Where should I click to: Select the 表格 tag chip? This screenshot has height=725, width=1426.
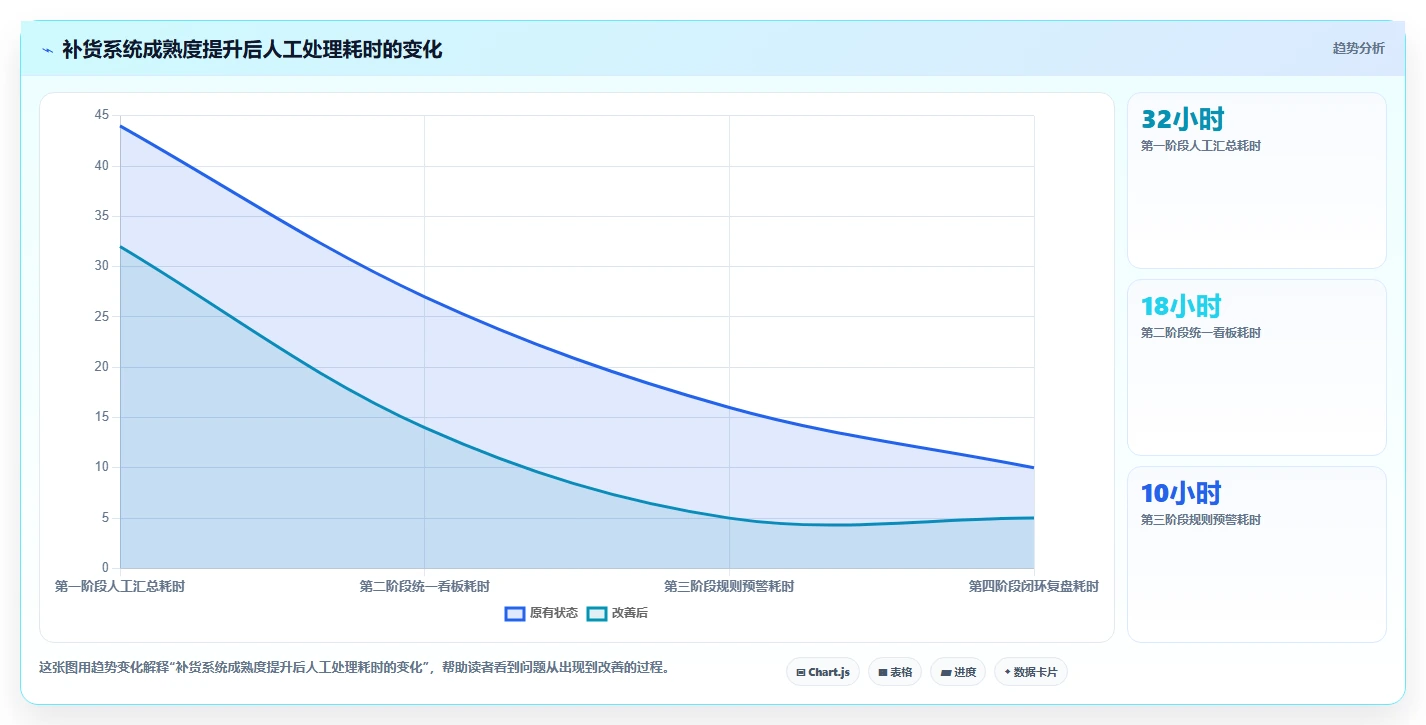(x=895, y=672)
